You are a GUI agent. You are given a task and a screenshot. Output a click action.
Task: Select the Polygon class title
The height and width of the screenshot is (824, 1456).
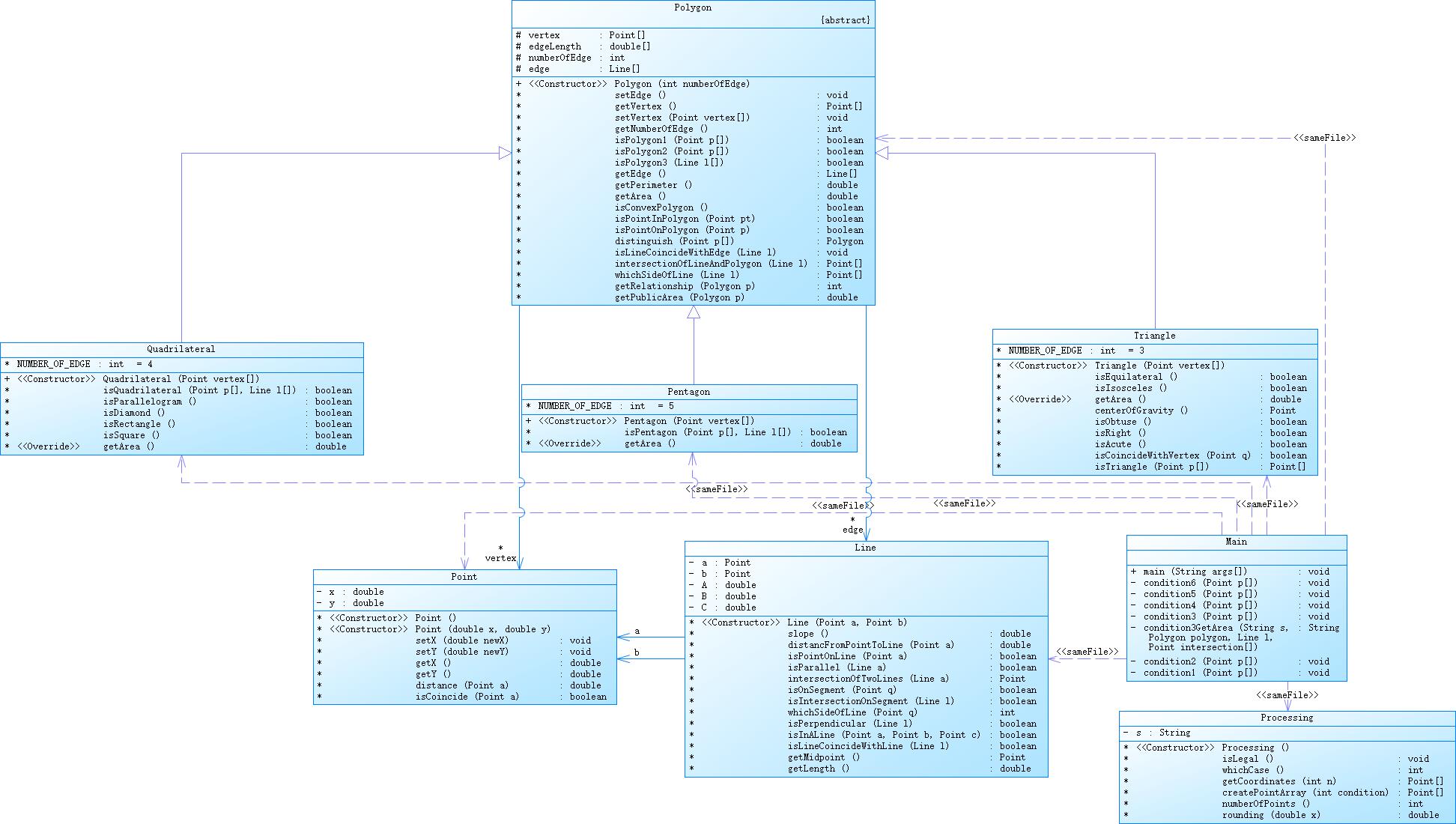click(693, 7)
